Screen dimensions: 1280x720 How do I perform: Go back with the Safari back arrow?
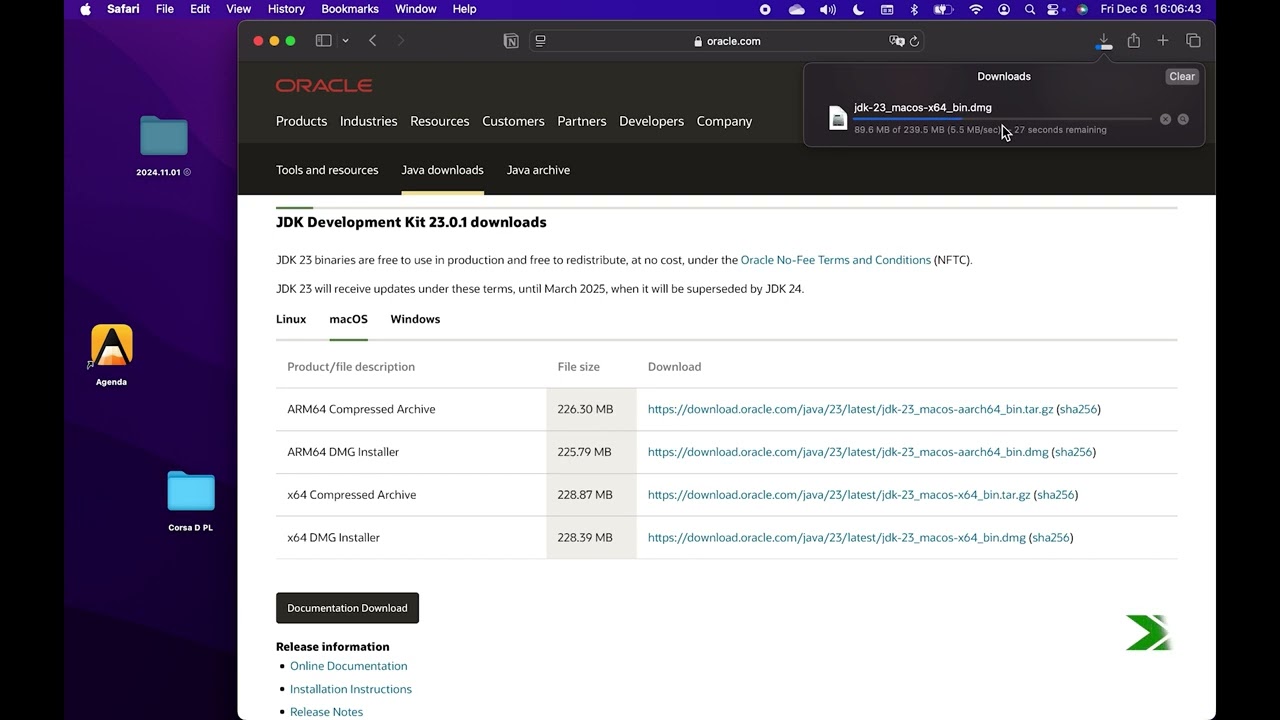click(373, 41)
